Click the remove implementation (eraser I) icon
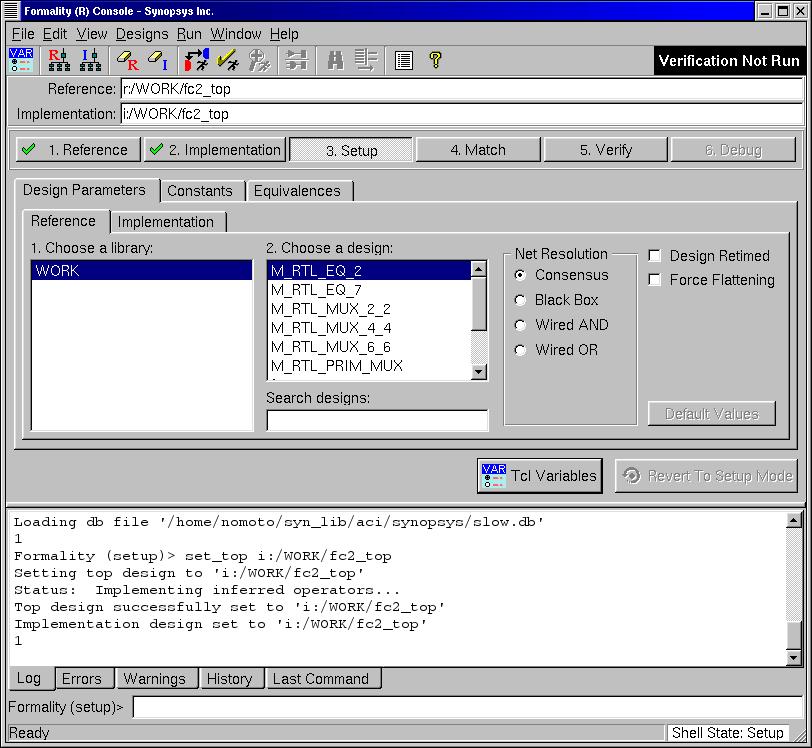Image resolution: width=812 pixels, height=748 pixels. 158,60
